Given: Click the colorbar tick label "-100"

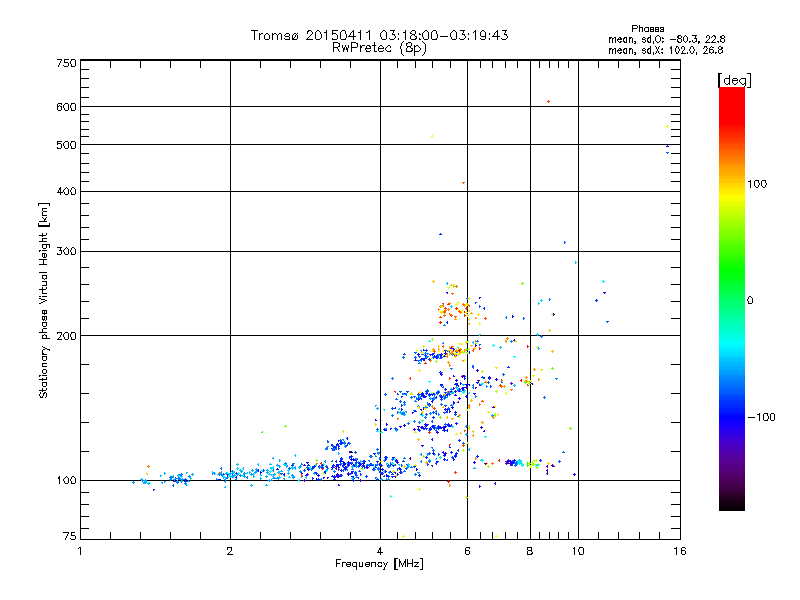Looking at the screenshot, I should (x=761, y=417).
